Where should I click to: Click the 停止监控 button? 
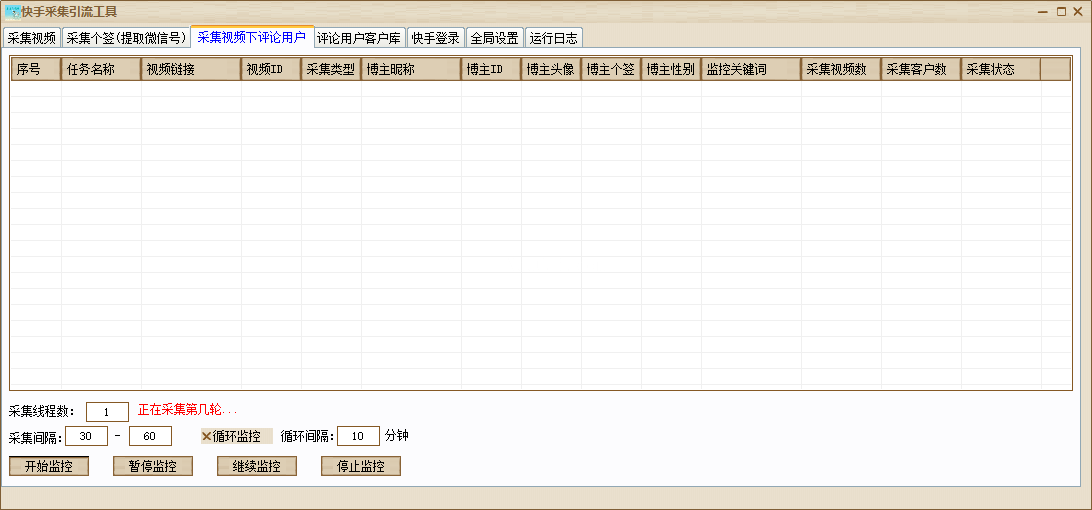pos(361,466)
